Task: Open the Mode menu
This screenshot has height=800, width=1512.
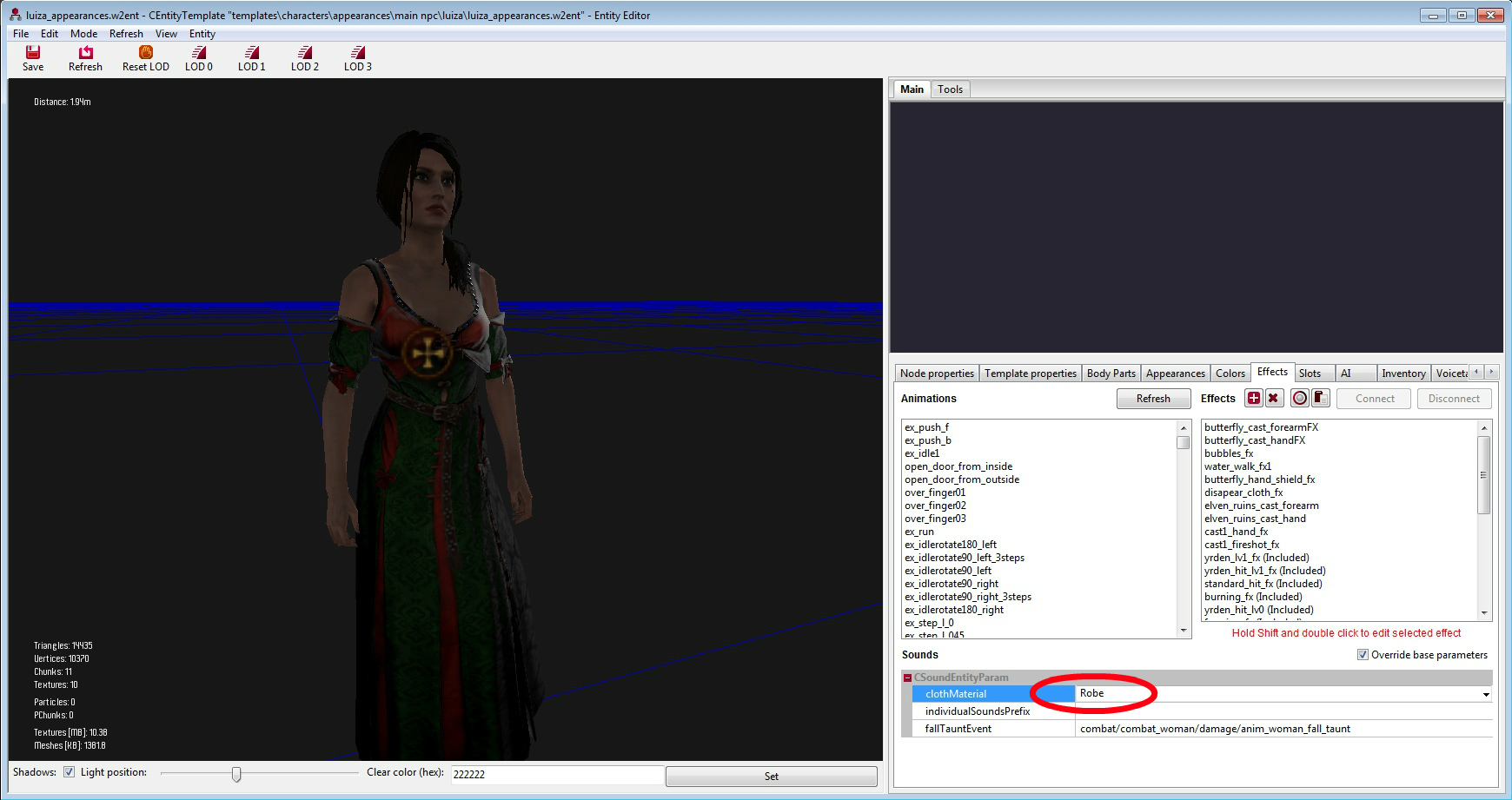Action: pyautogui.click(x=83, y=34)
